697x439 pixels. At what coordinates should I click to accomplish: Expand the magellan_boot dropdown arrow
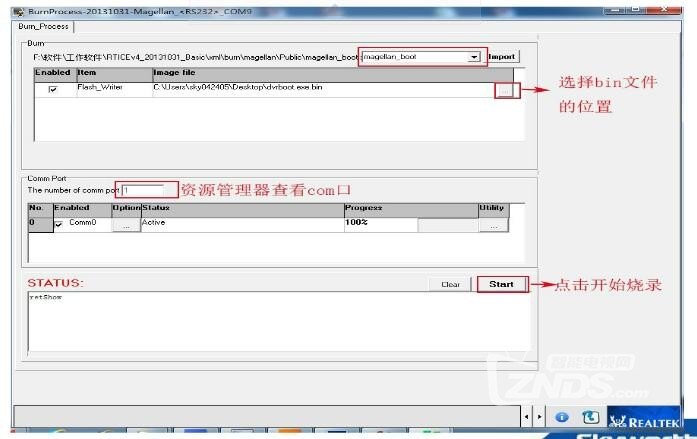coord(474,58)
